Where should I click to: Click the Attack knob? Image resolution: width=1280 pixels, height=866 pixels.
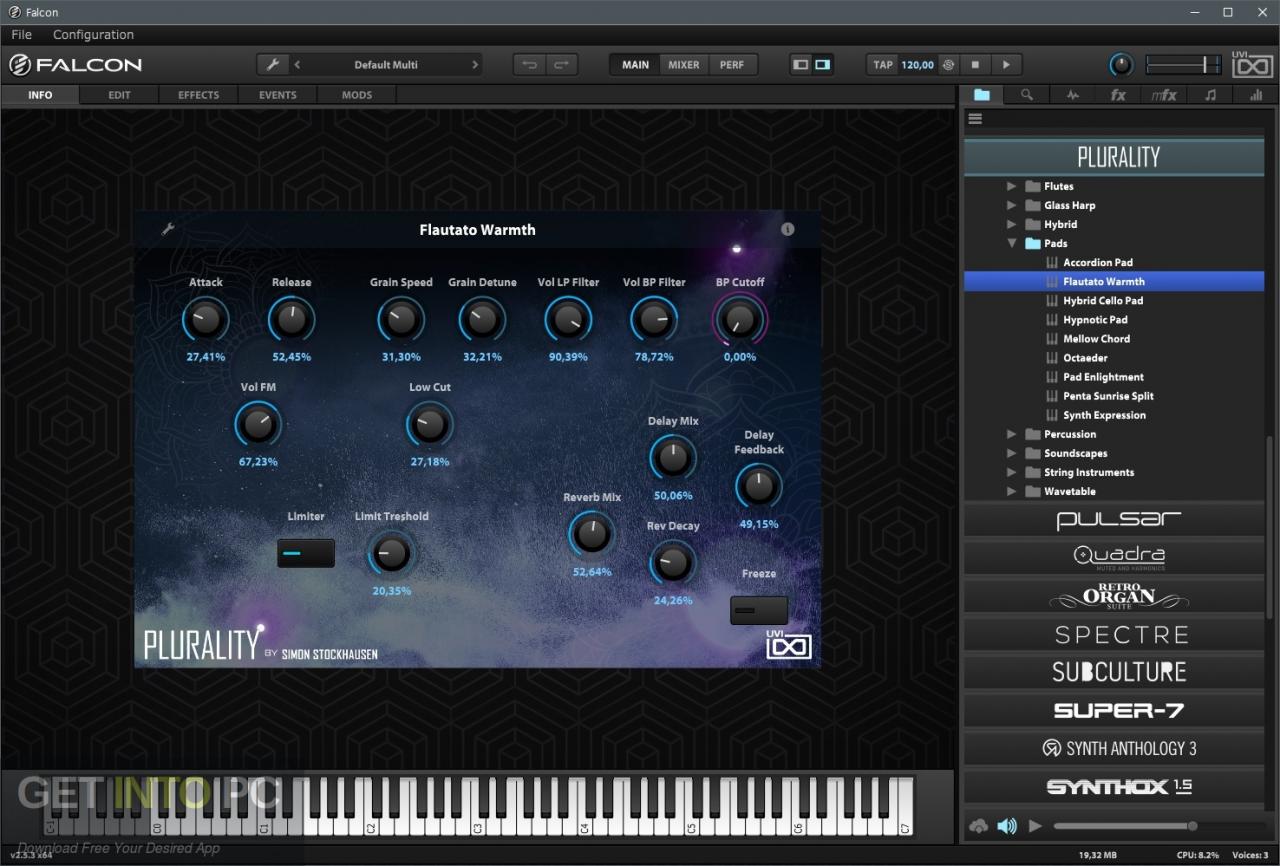(x=205, y=320)
